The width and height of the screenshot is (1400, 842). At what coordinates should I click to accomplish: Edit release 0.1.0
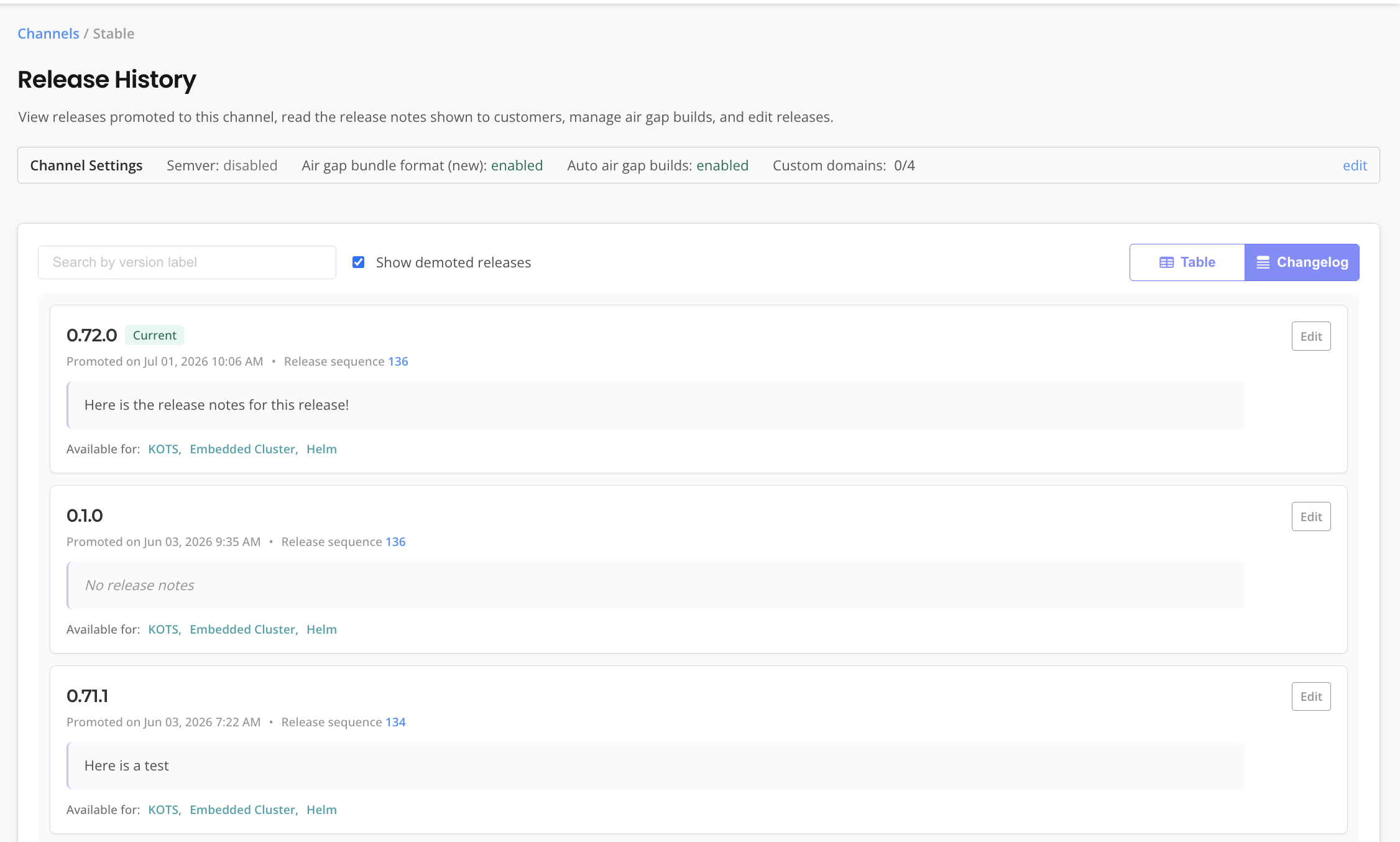click(1311, 517)
